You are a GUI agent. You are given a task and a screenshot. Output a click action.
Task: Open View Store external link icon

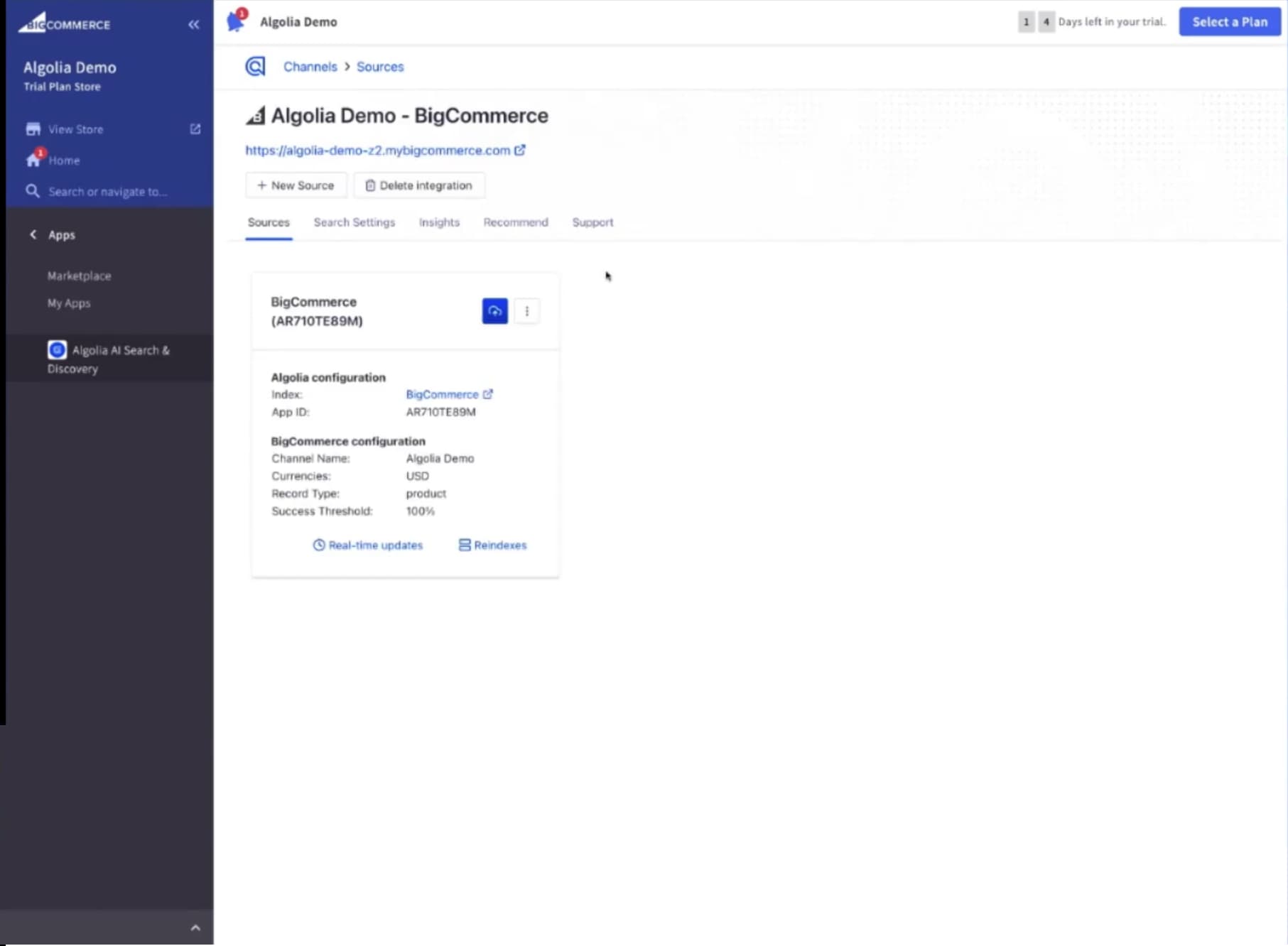[x=195, y=129]
